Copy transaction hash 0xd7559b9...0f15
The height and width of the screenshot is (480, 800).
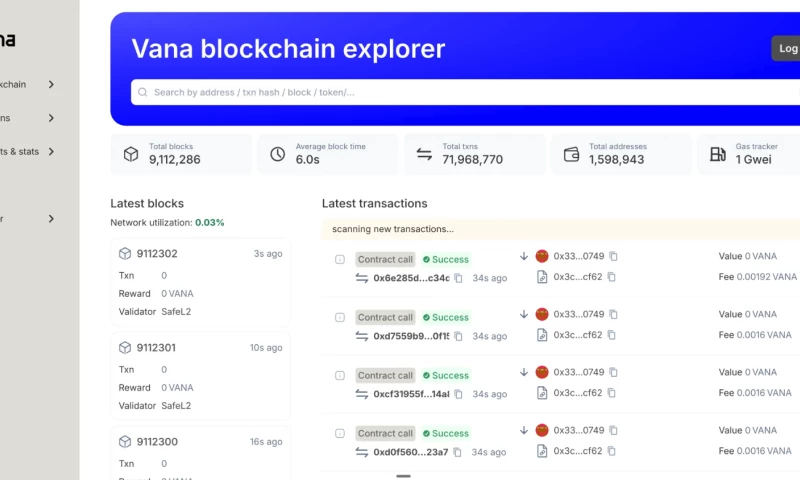pyautogui.click(x=458, y=336)
